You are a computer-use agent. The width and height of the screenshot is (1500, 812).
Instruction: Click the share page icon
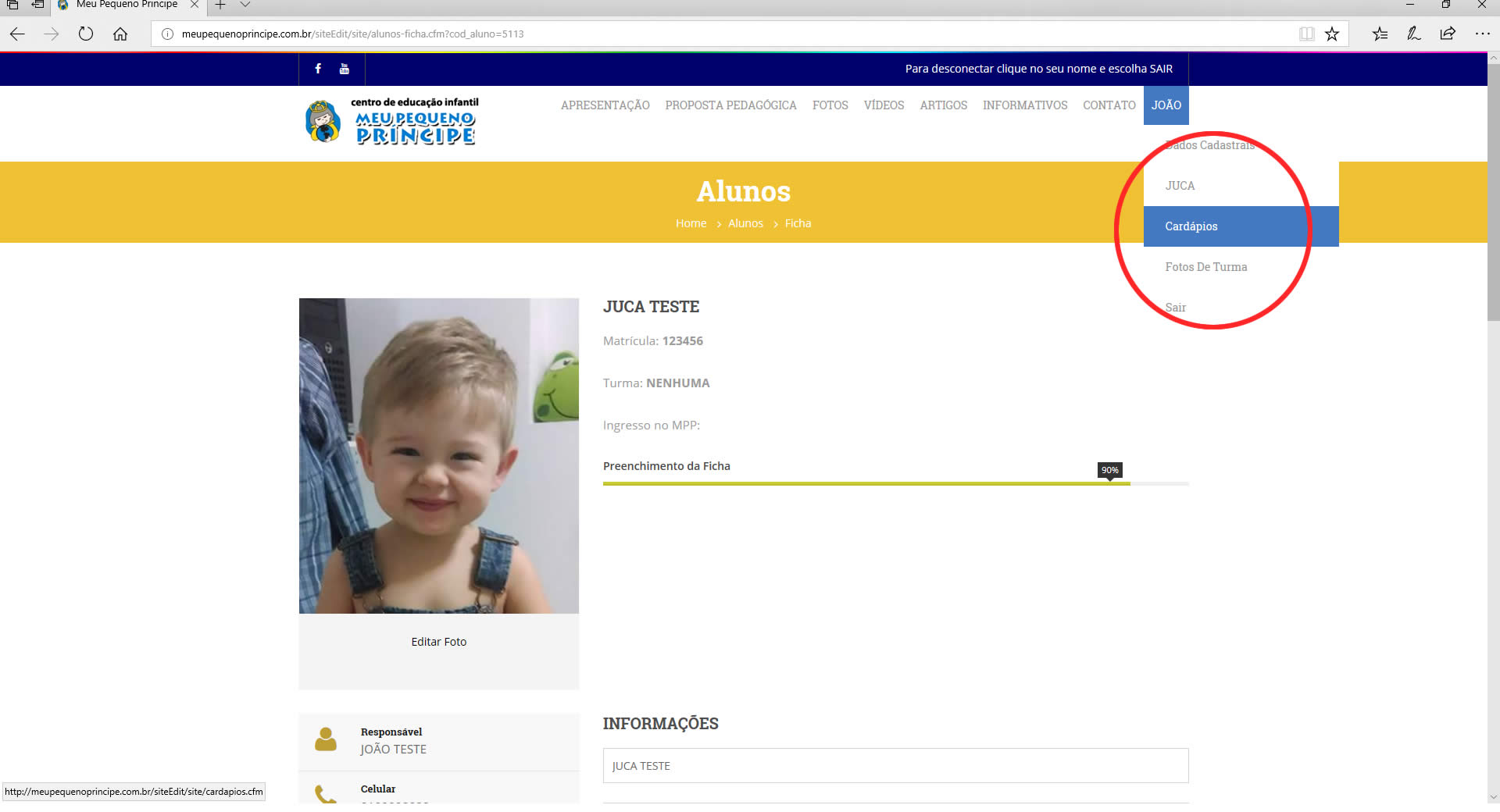(x=1448, y=34)
